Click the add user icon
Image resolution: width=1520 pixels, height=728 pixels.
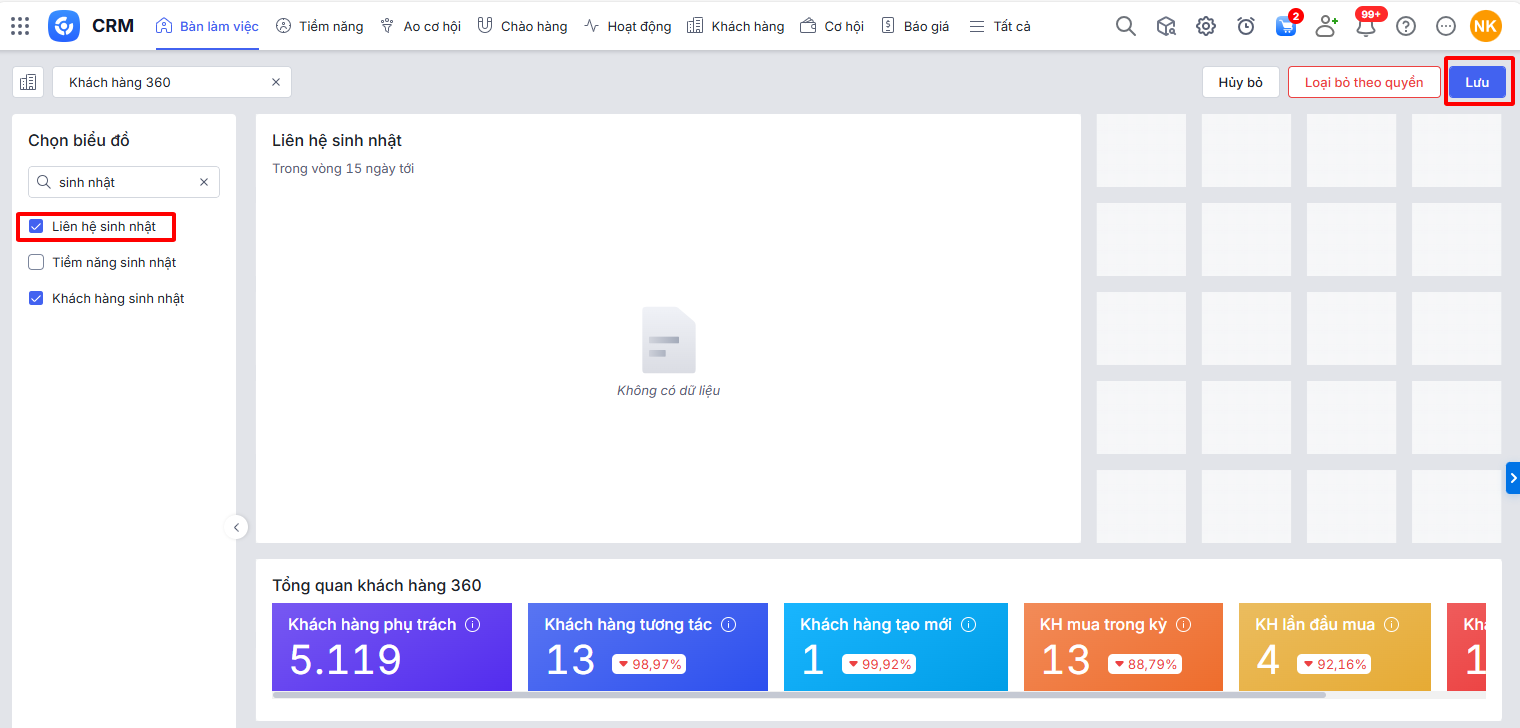click(1326, 27)
